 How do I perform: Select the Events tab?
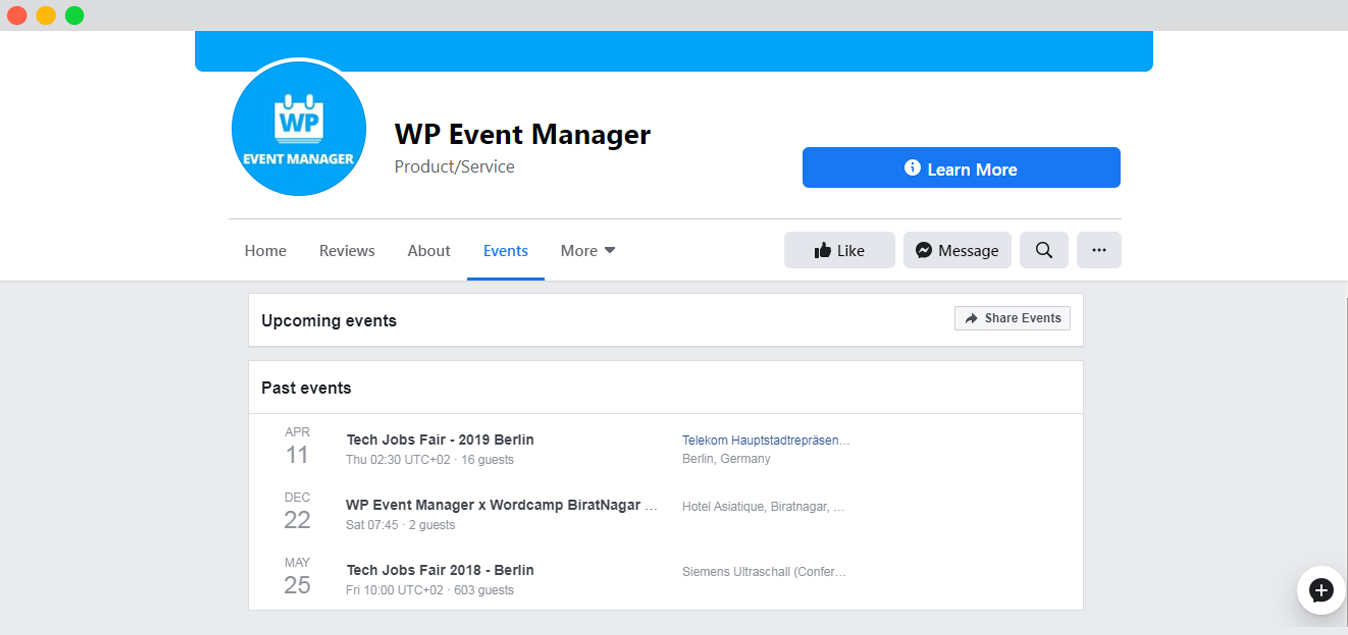click(506, 250)
